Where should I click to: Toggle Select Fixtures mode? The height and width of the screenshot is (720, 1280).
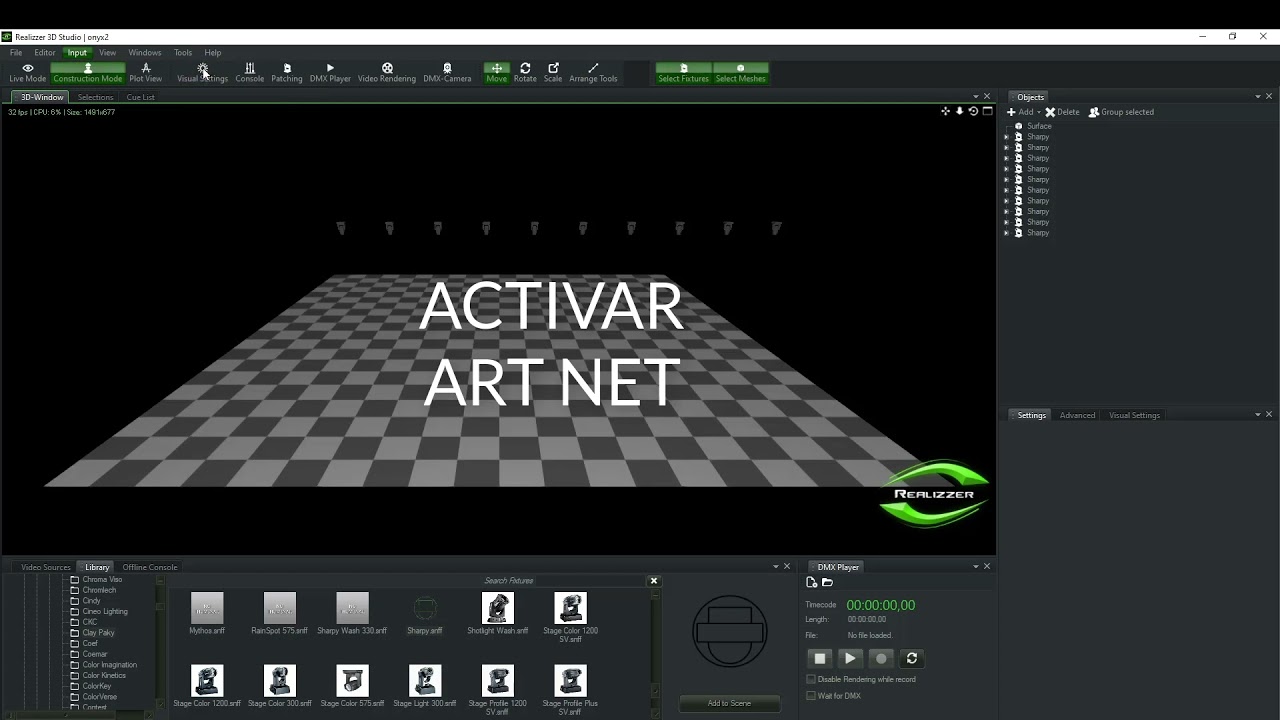[x=684, y=73]
